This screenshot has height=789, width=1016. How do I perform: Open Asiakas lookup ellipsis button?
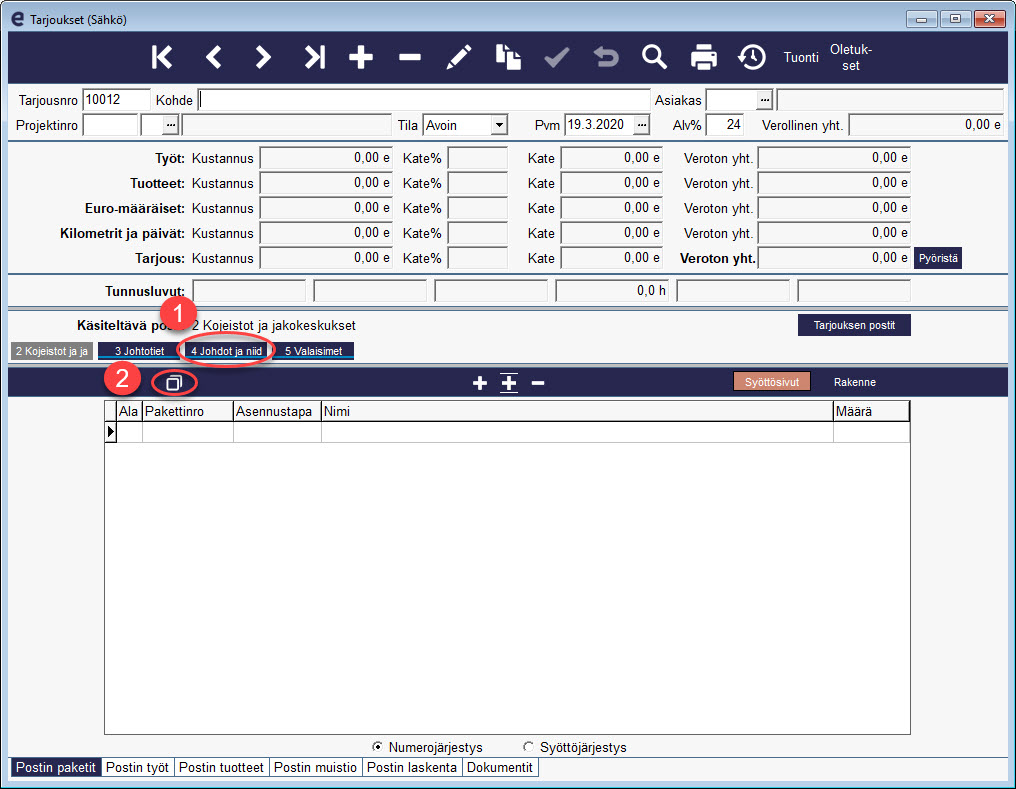(765, 100)
